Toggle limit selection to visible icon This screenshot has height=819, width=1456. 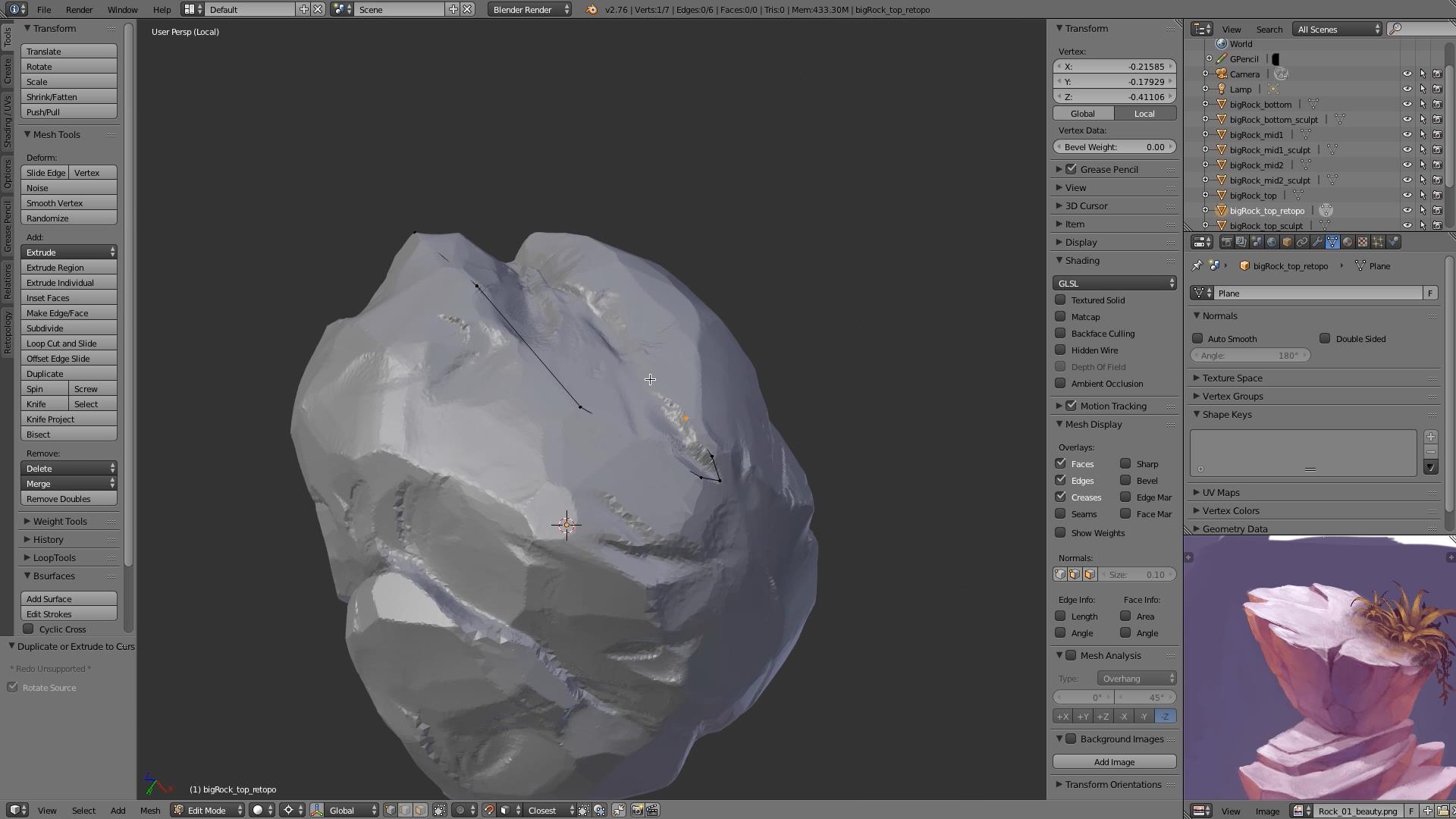(x=440, y=810)
